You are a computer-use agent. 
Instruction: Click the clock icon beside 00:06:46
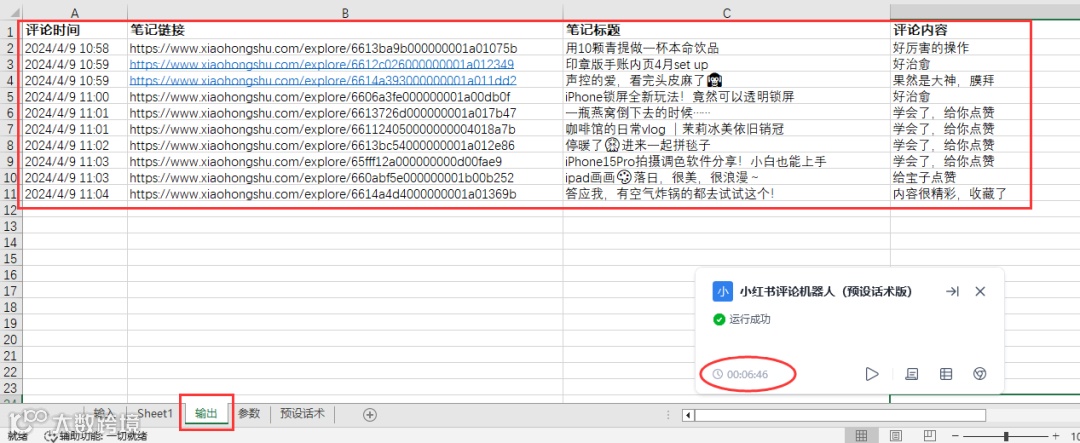(x=718, y=374)
